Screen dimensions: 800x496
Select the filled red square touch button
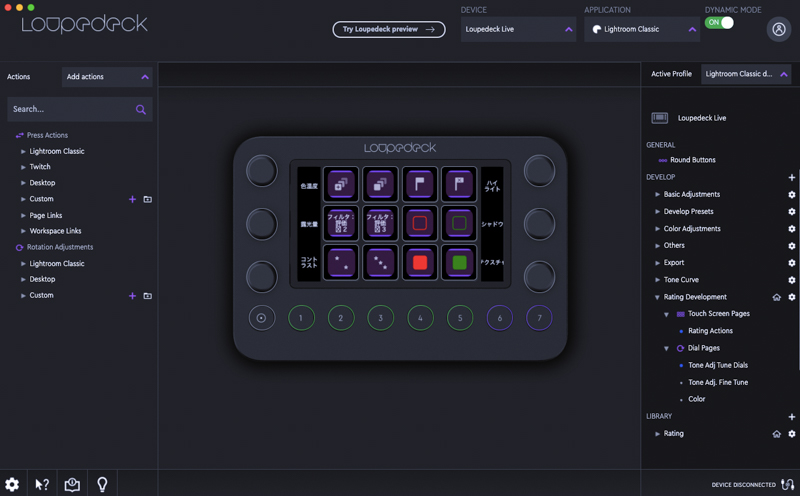tap(419, 262)
